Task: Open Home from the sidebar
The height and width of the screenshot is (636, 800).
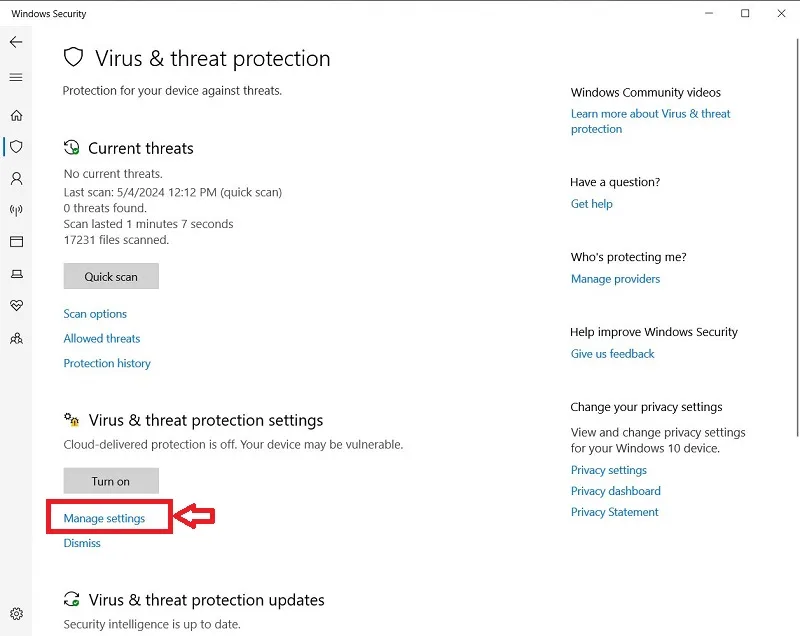Action: pos(16,115)
